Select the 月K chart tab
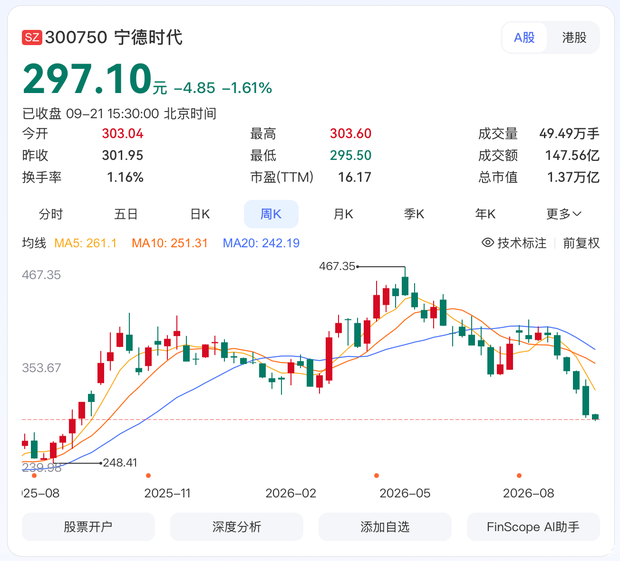This screenshot has height=561, width=620. click(343, 214)
